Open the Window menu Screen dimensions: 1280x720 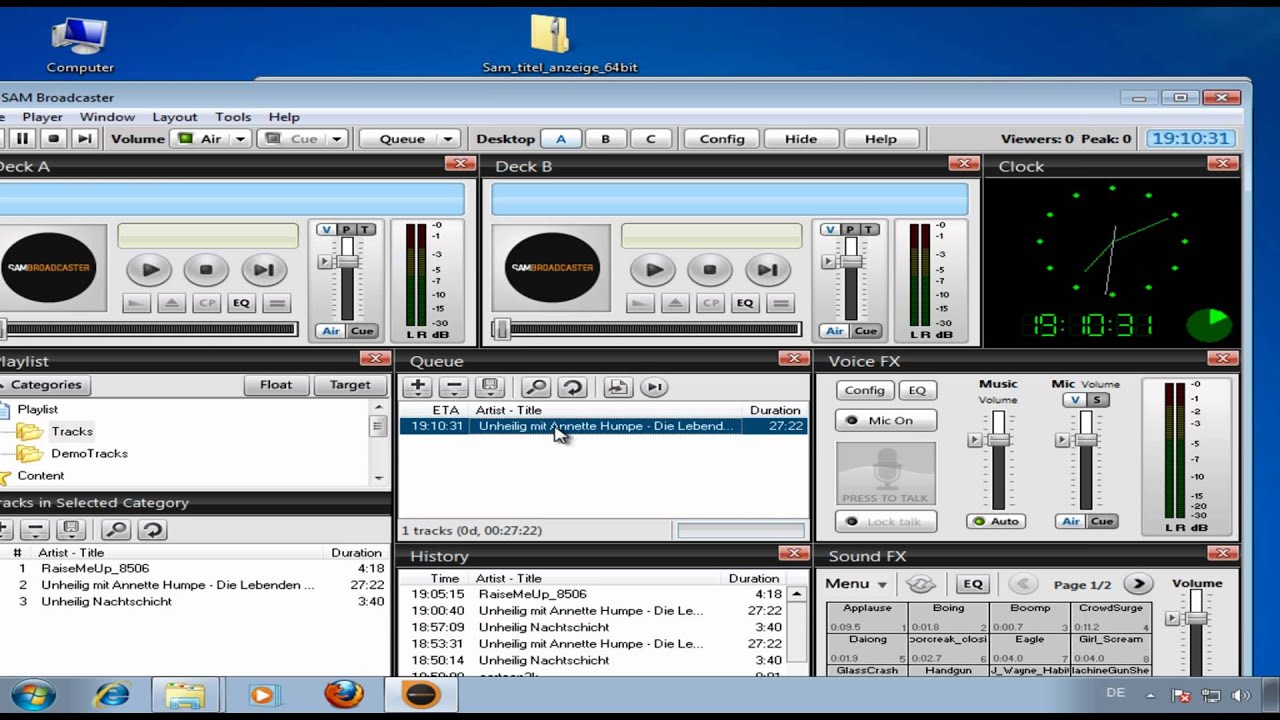(x=107, y=117)
